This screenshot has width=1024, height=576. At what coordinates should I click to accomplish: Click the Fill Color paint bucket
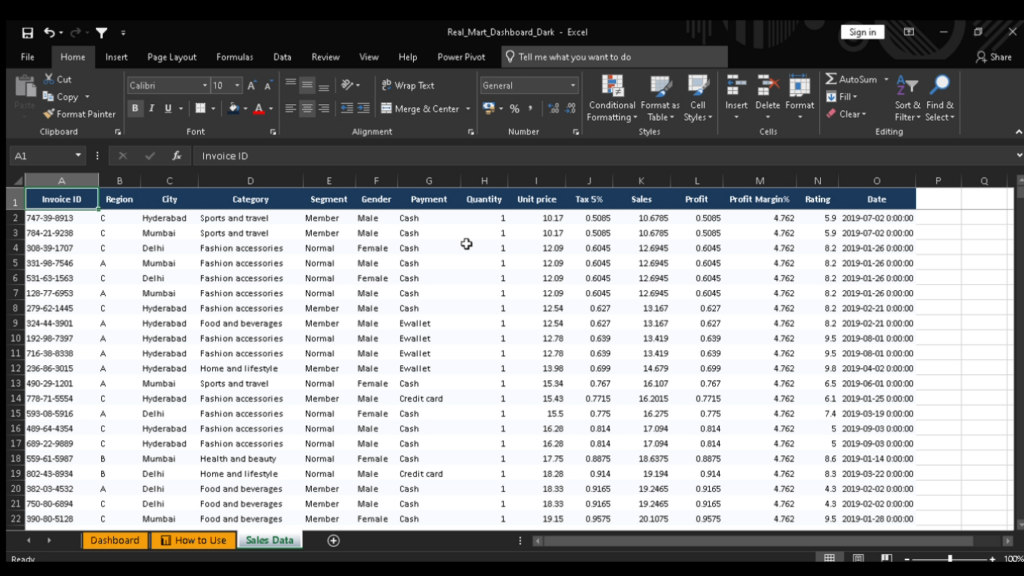[x=233, y=108]
